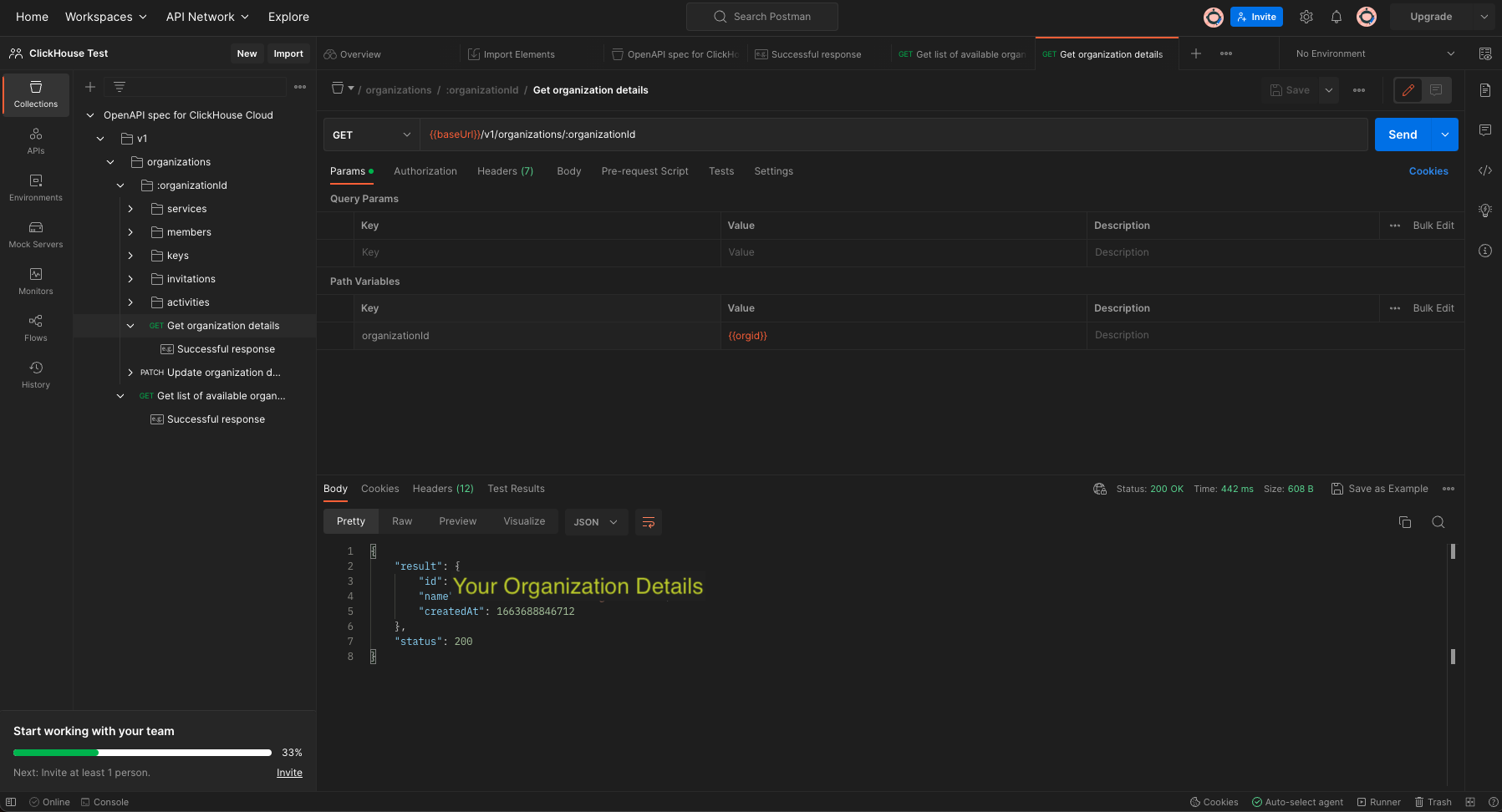Expand the services folder
The image size is (1502, 812).
[x=130, y=209]
